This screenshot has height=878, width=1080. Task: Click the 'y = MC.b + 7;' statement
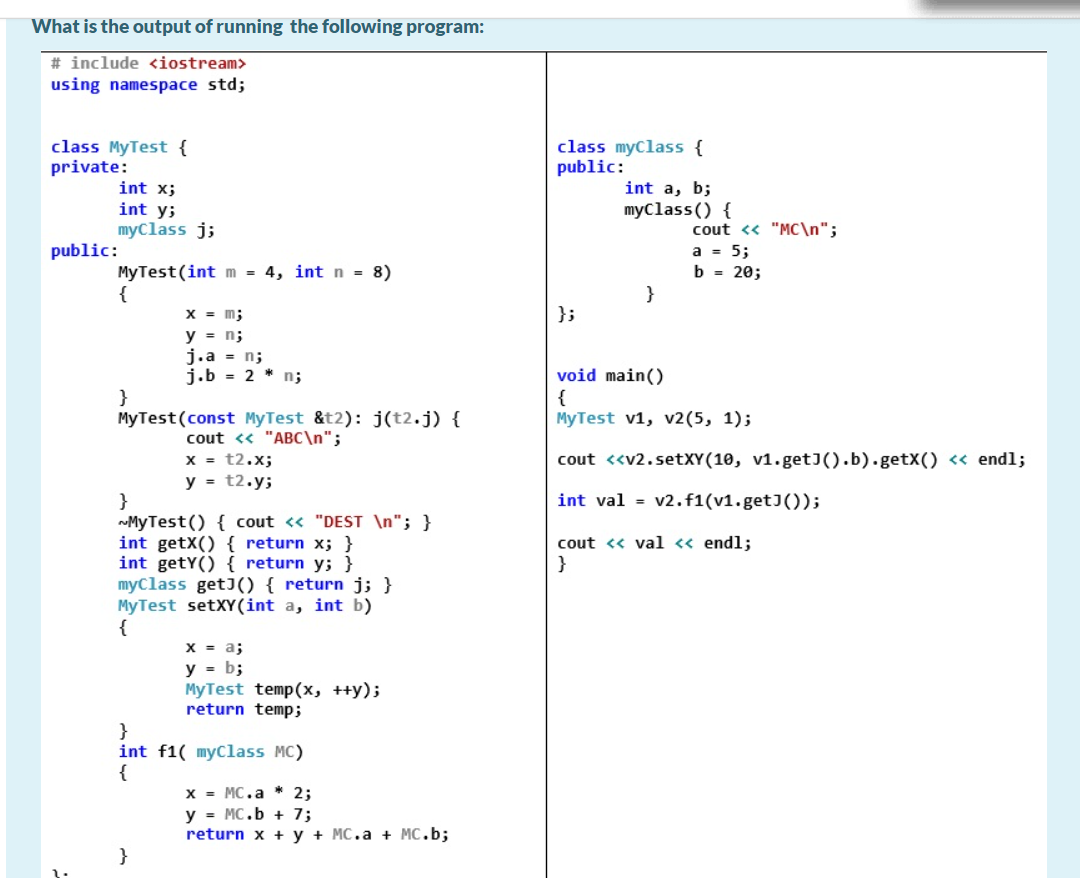point(248,815)
